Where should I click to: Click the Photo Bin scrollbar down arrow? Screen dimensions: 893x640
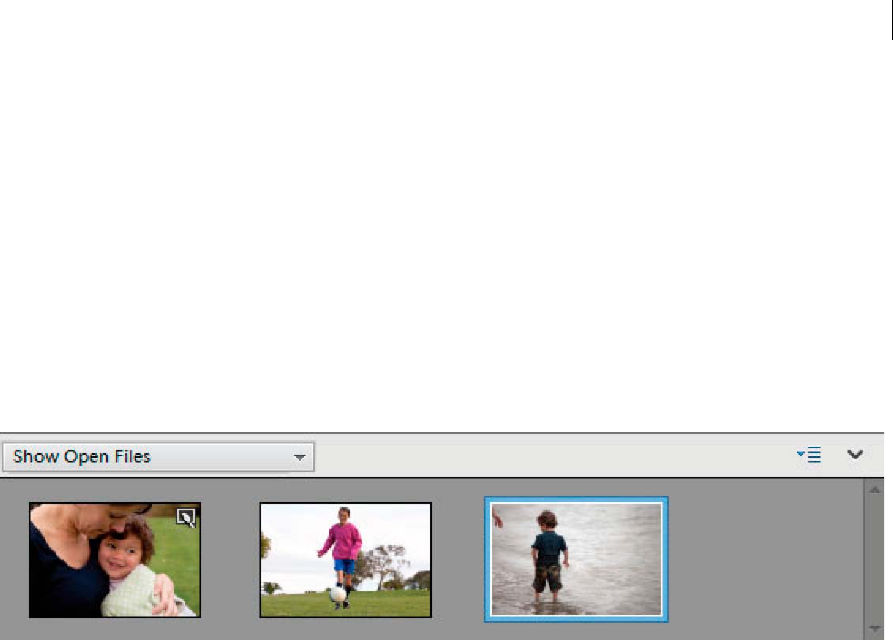tap(875, 629)
